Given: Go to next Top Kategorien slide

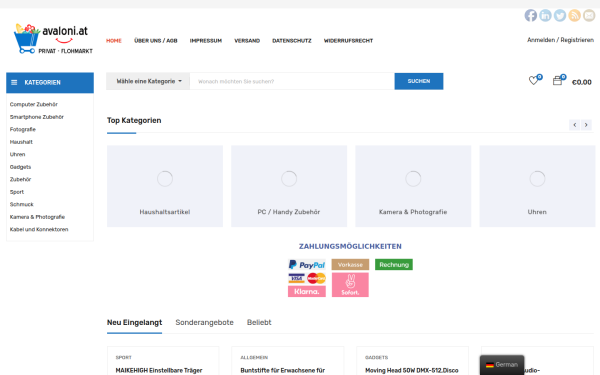Looking at the screenshot, I should pos(586,125).
